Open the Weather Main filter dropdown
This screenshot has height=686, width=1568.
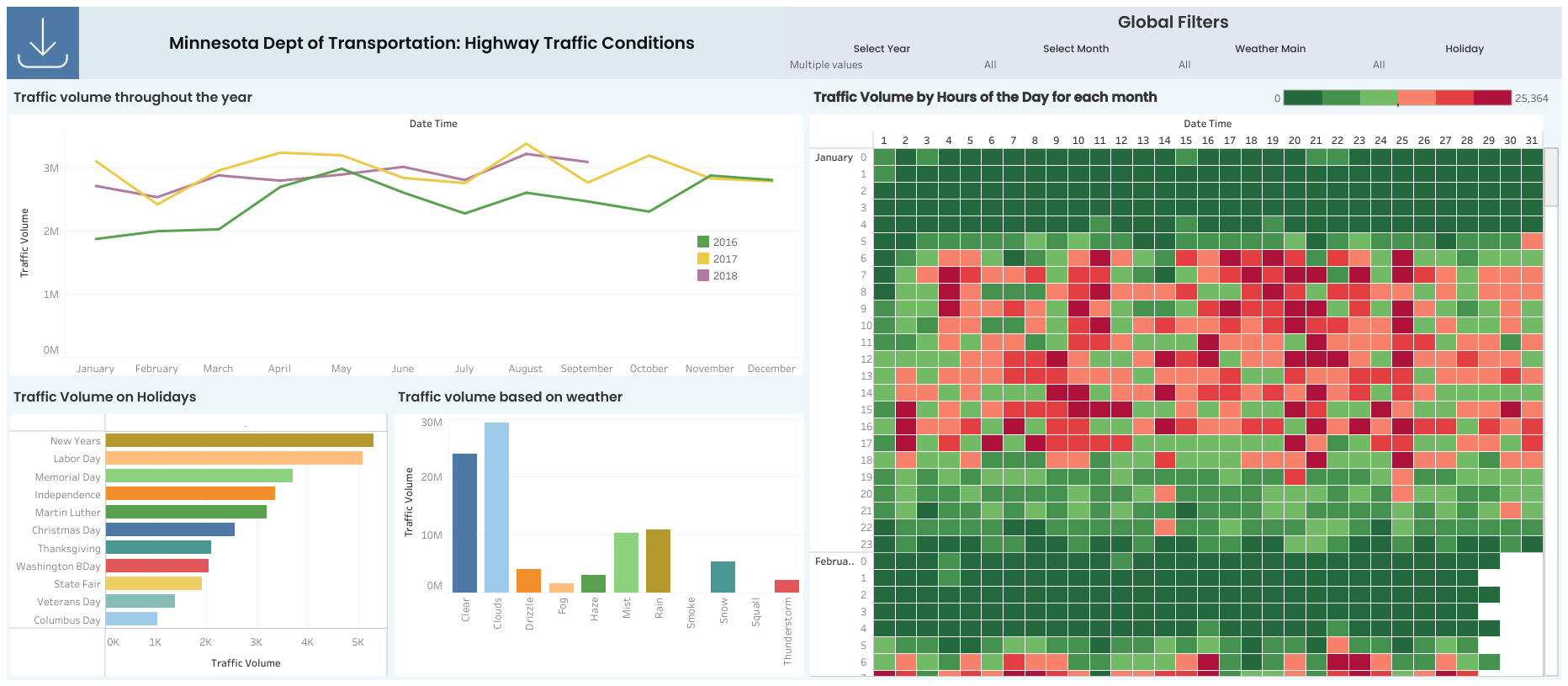pos(1269,65)
